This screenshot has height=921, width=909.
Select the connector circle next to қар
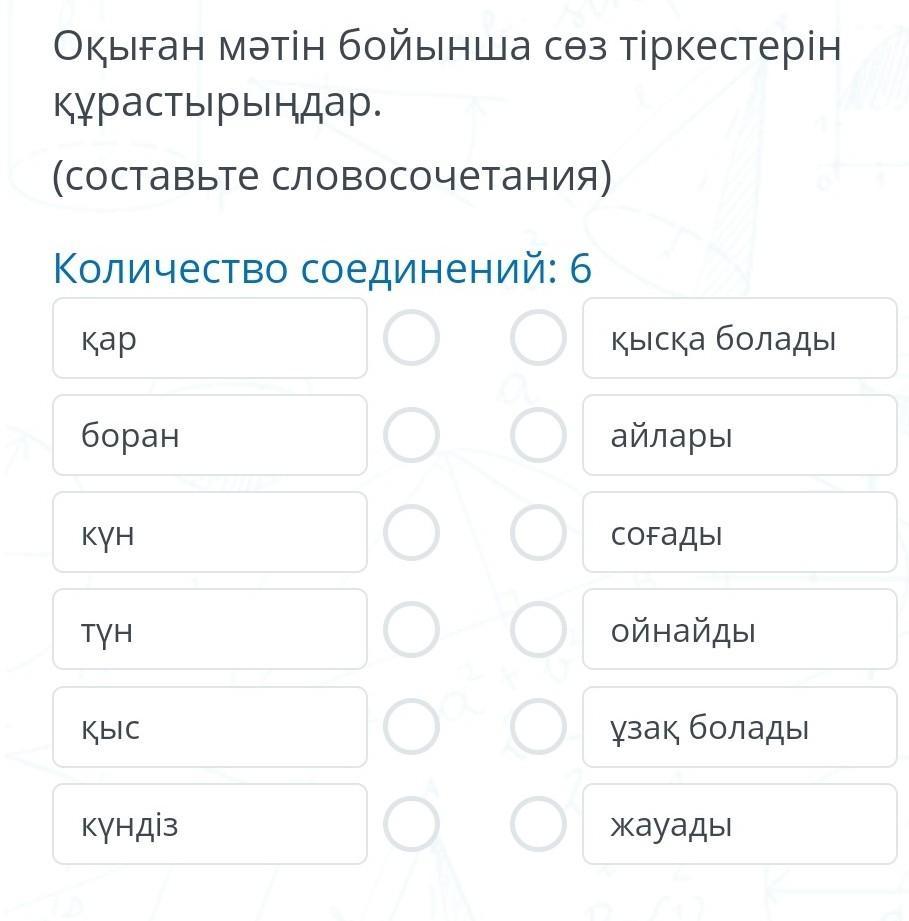(411, 339)
